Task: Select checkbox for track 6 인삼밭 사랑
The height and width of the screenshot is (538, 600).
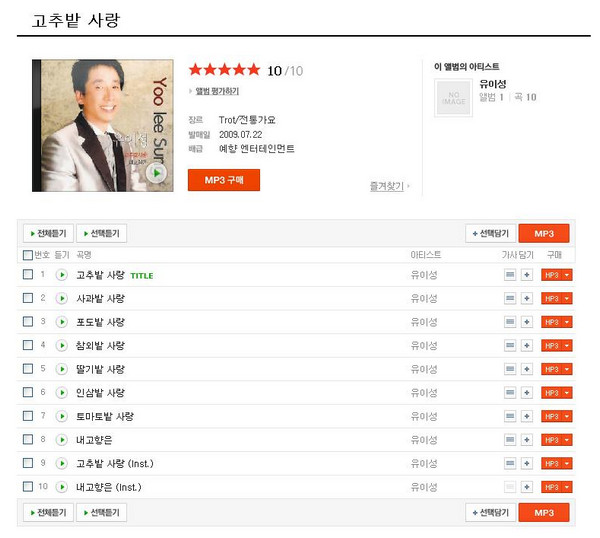Action: 28,392
